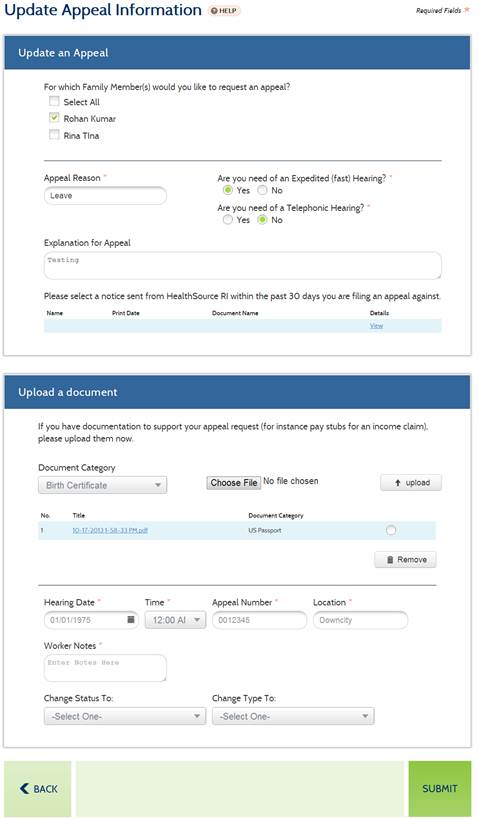Expand the Change Status To dropdown
479x819 pixels.
pos(125,716)
